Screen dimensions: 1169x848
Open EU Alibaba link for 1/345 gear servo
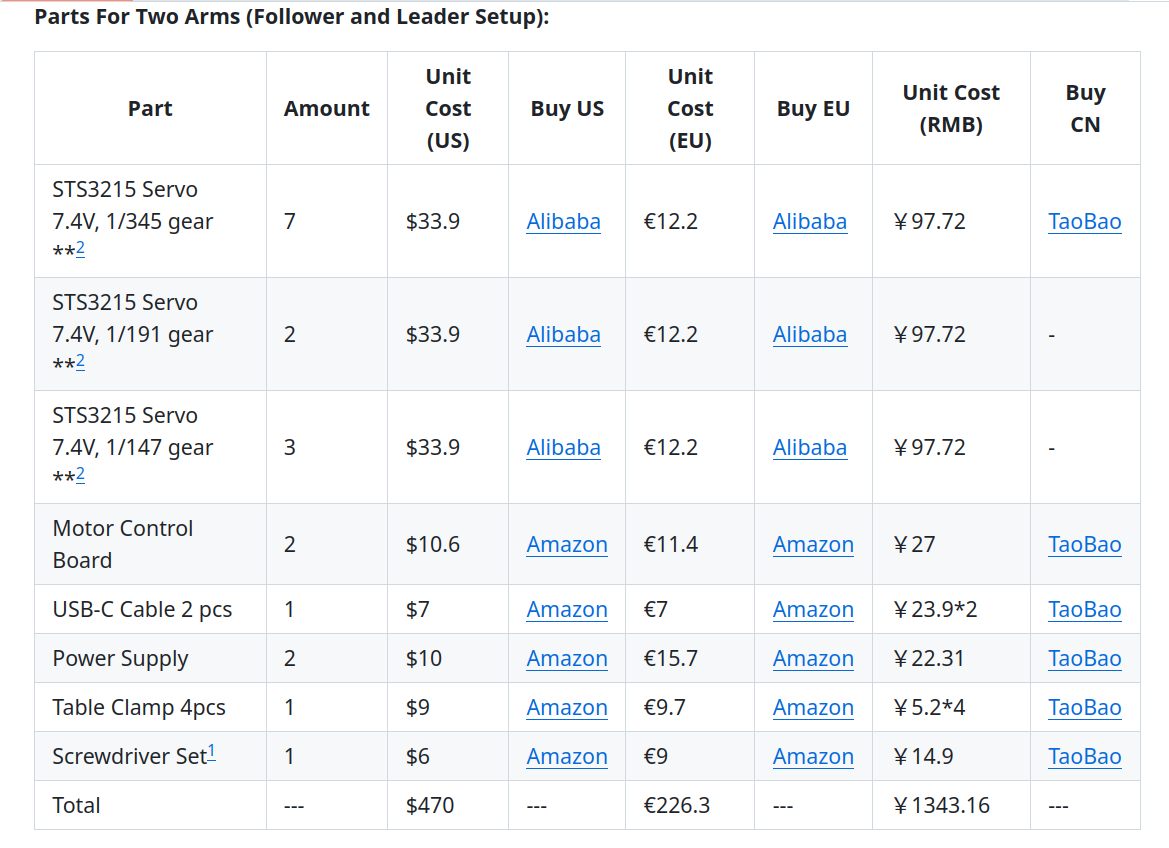pos(809,222)
